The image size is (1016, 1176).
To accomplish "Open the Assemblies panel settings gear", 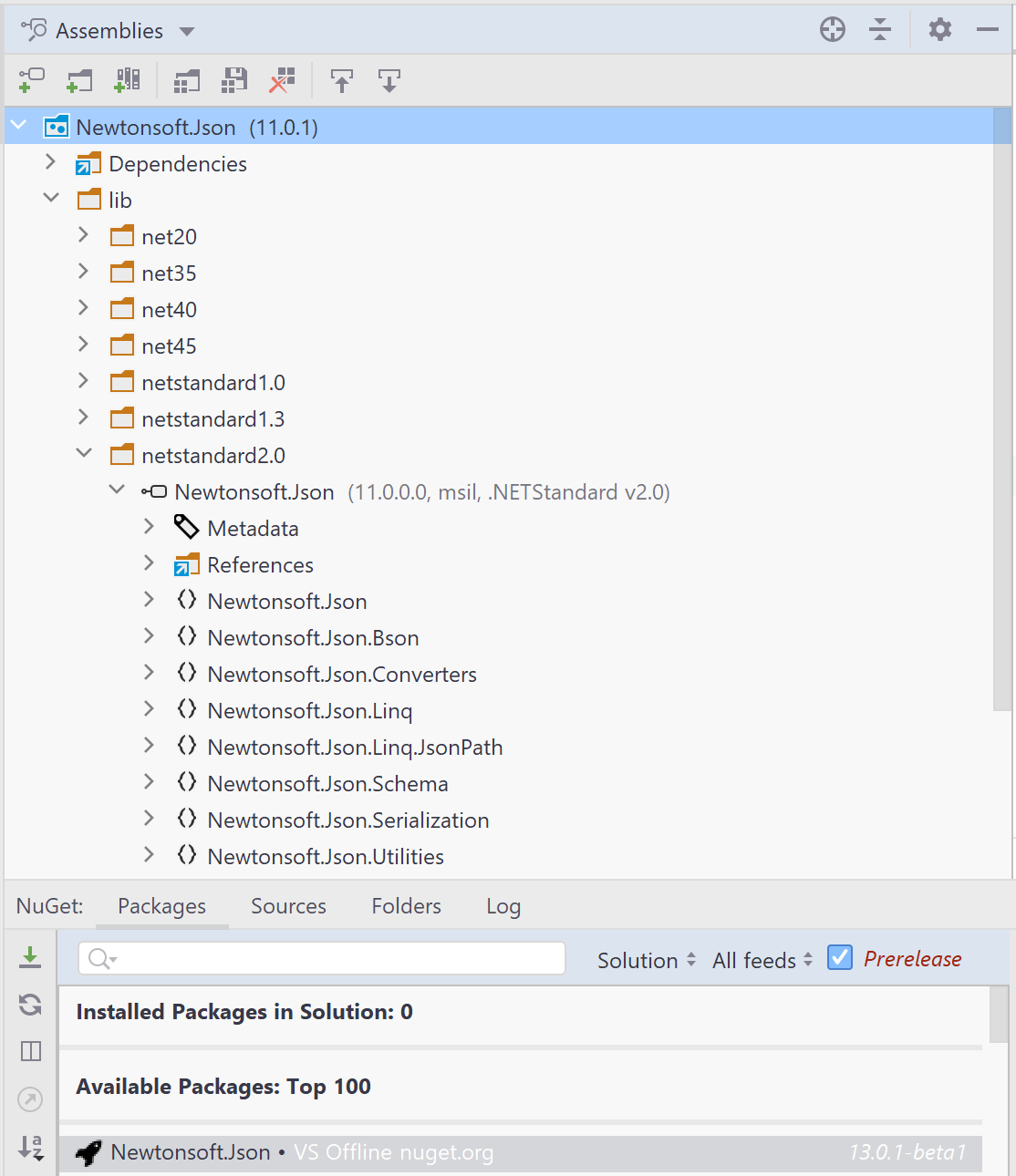I will [x=939, y=29].
